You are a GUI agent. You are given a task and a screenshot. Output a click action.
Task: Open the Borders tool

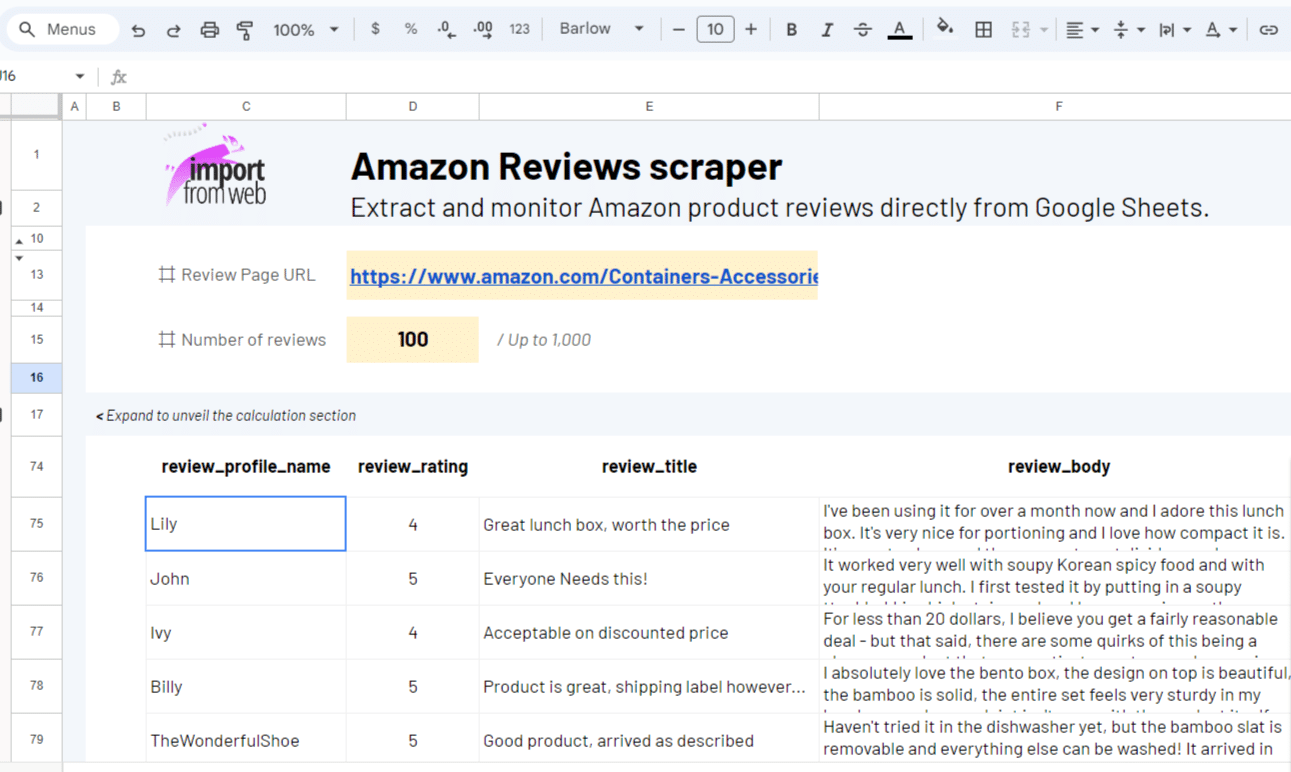pyautogui.click(x=983, y=30)
